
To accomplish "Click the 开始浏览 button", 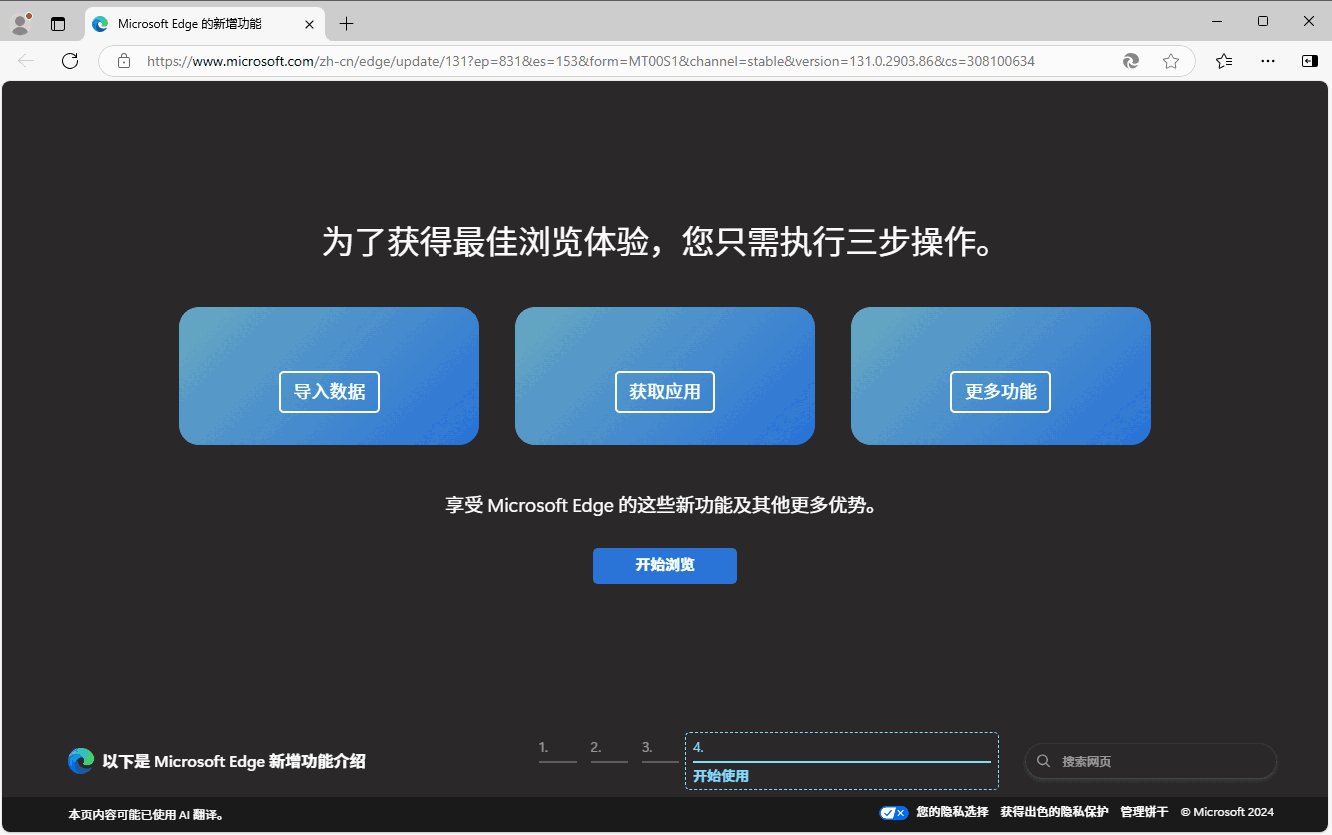I will (664, 565).
